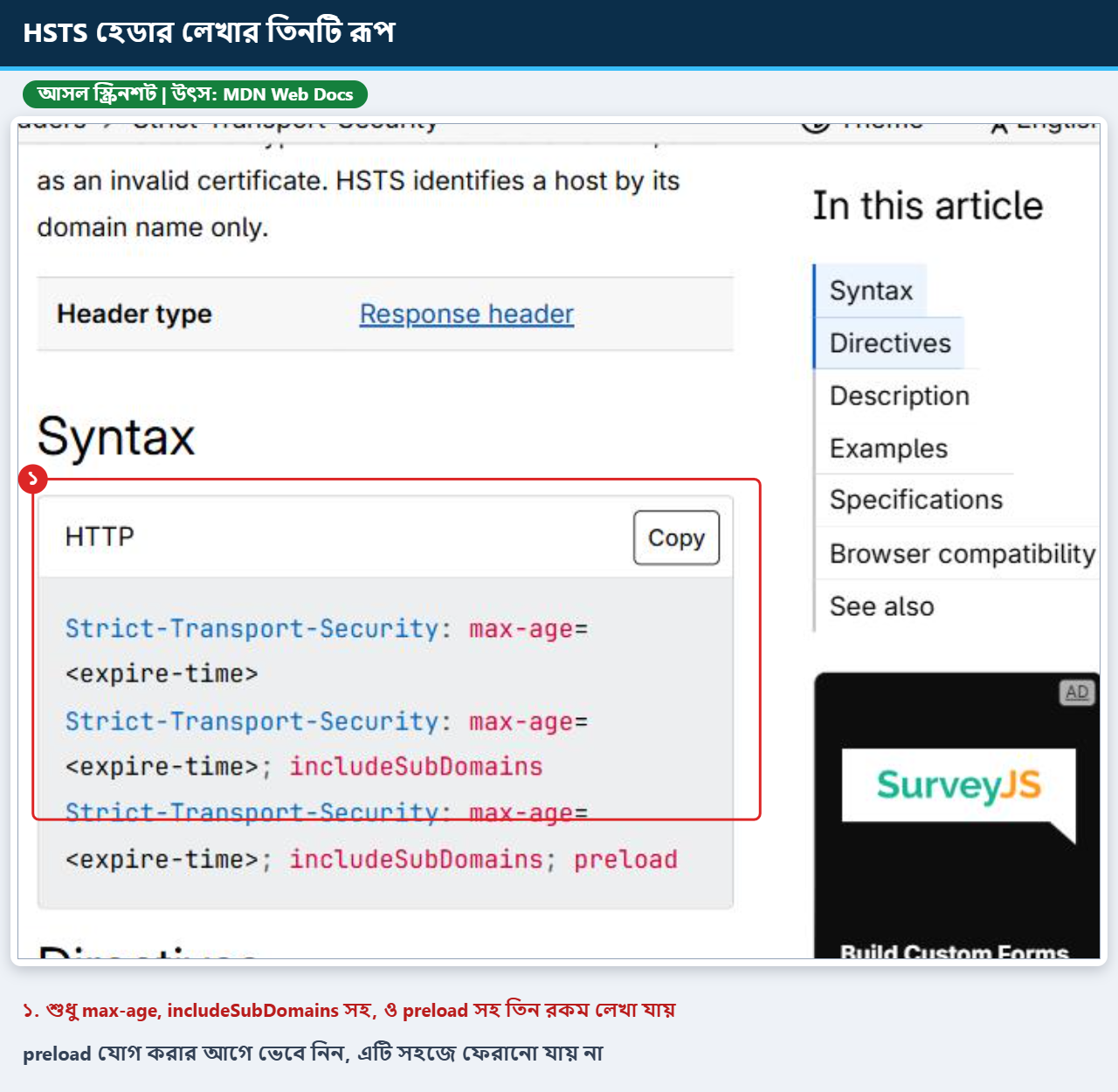
Task: Click the Syntax section heading
Action: (x=116, y=437)
